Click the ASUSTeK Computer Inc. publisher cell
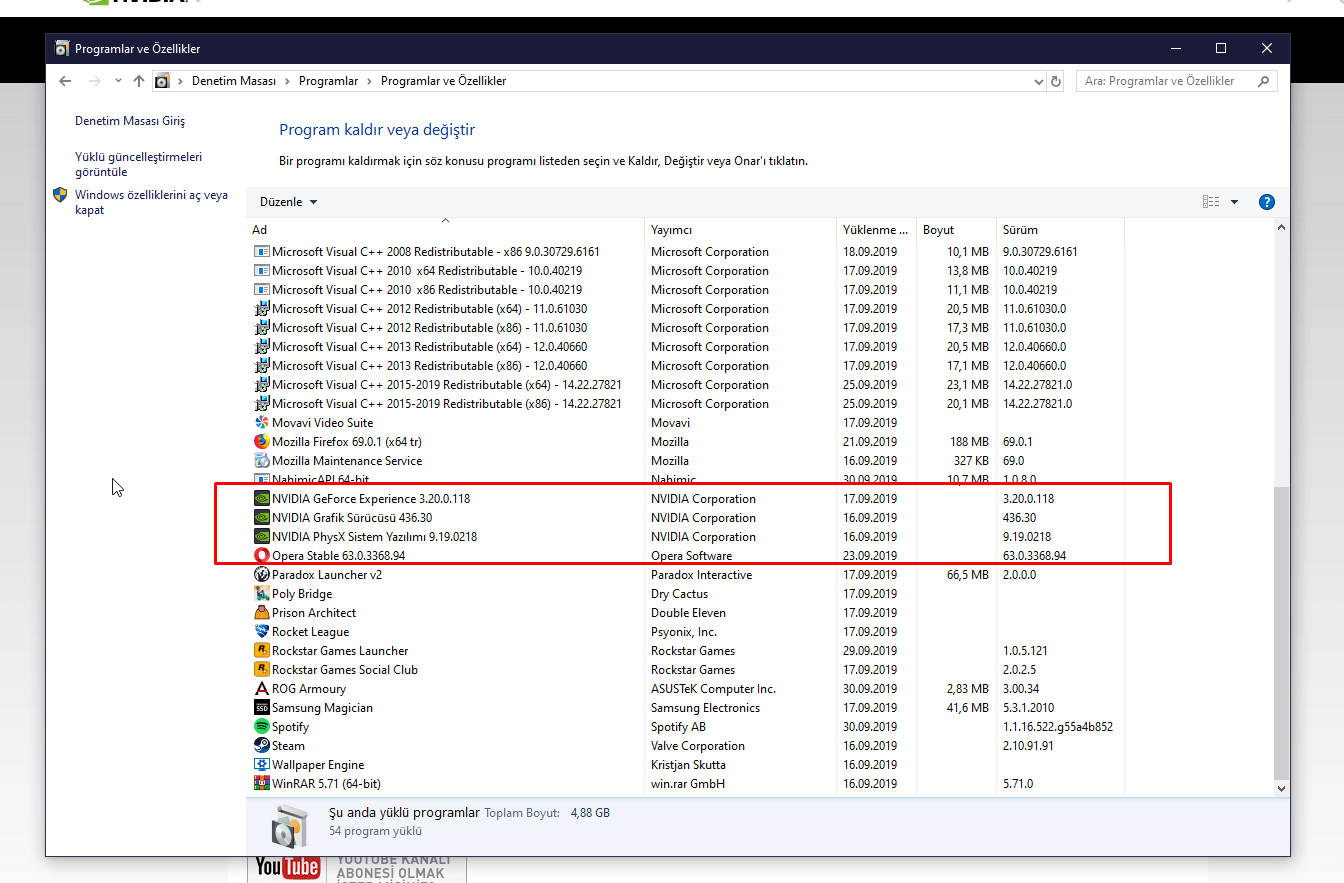Viewport: 1344px width, 883px height. 713,689
